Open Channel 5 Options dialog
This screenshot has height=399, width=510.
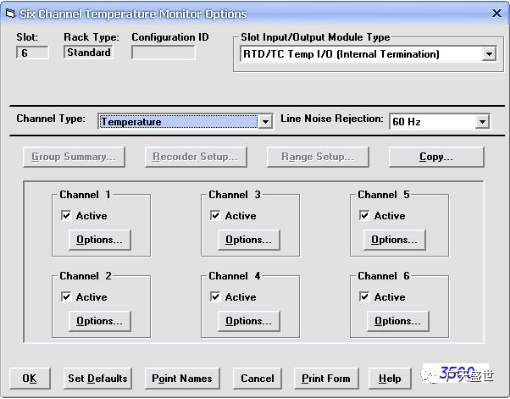click(x=394, y=240)
